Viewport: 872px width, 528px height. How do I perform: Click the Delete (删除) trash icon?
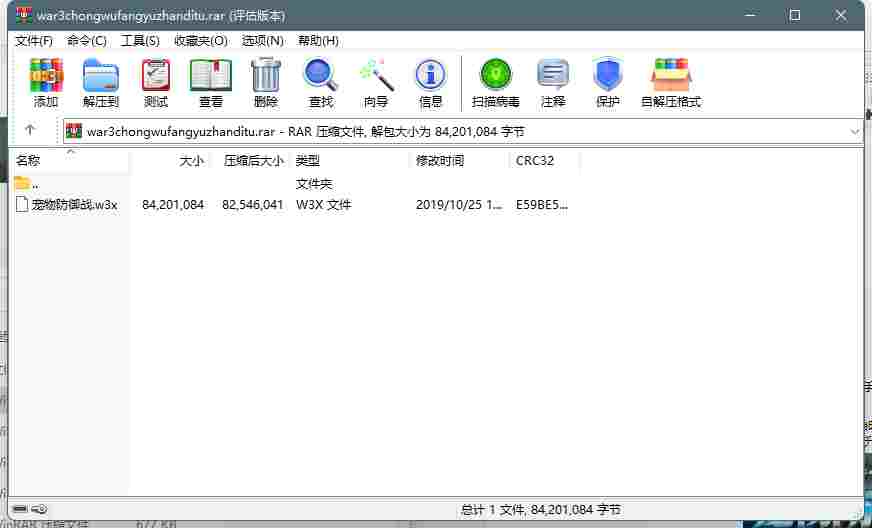[266, 76]
